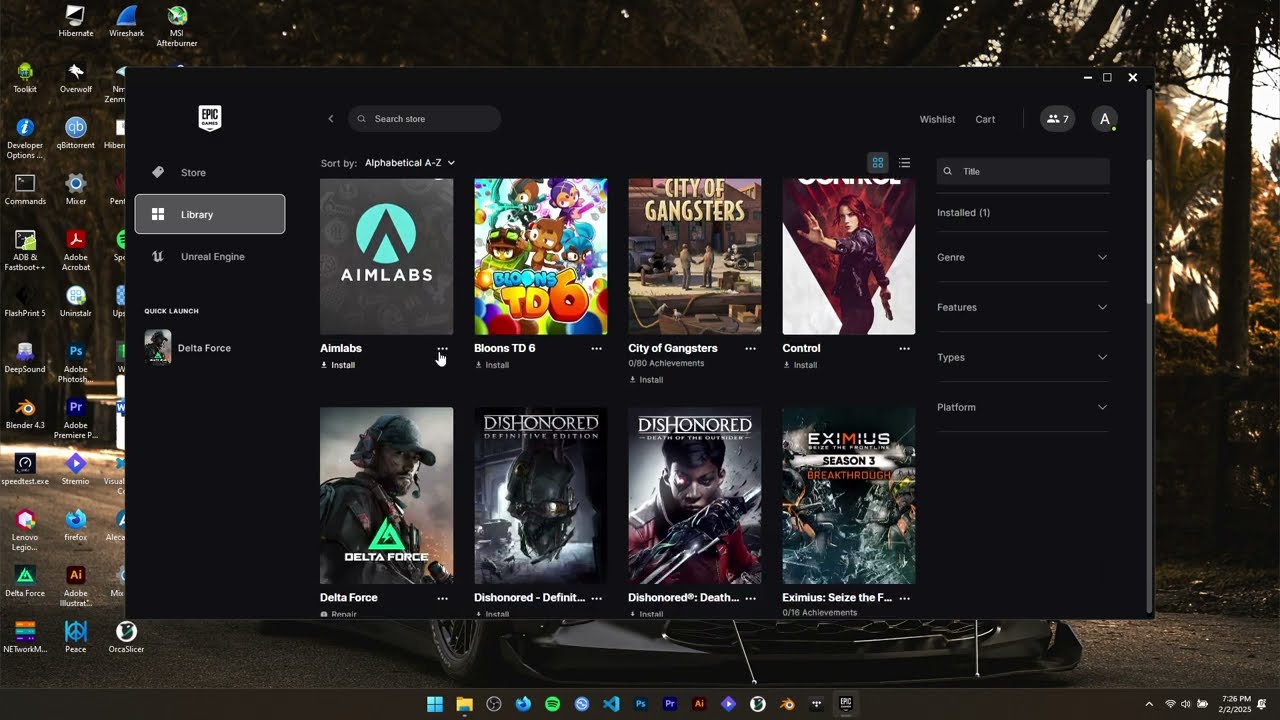The image size is (1280, 720).
Task: Expand the Features filter
Action: (1022, 307)
